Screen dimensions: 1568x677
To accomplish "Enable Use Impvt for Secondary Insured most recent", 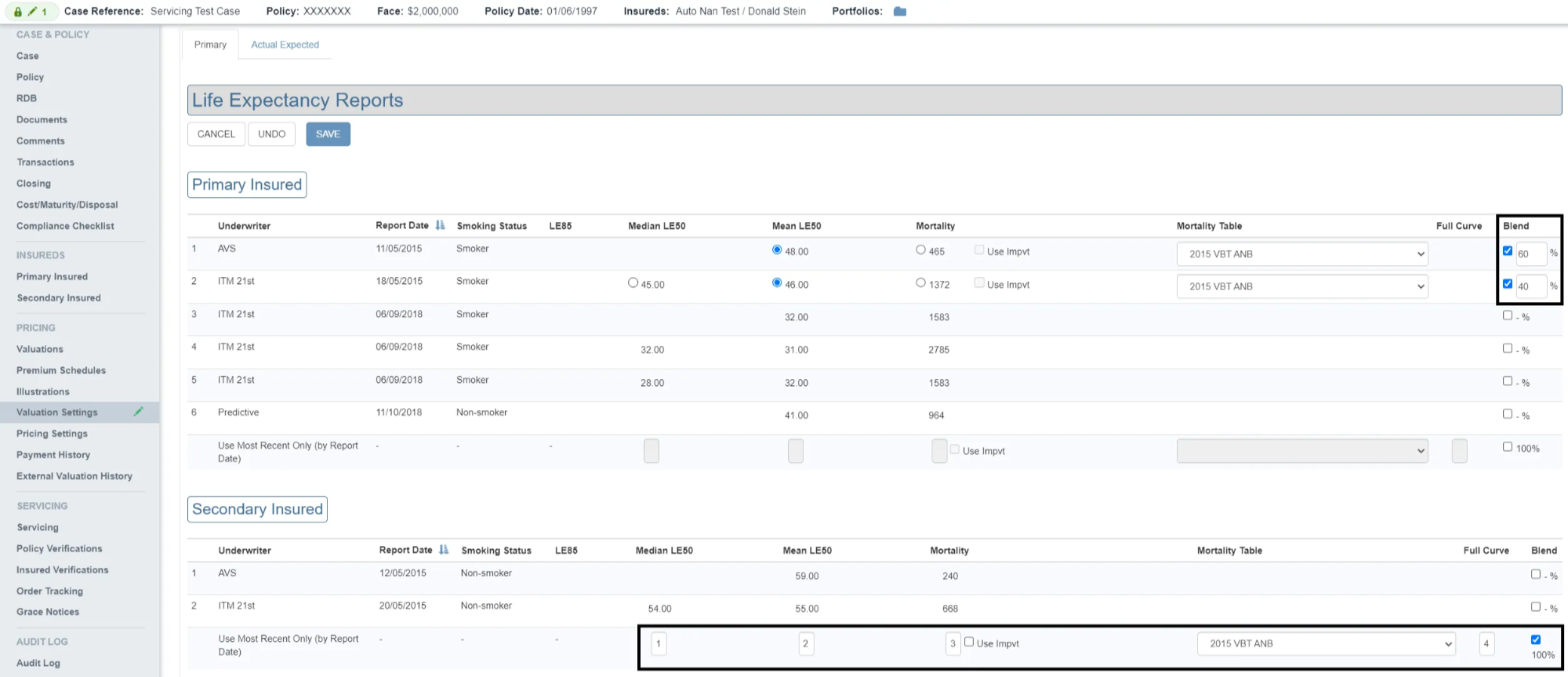I will tap(969, 642).
